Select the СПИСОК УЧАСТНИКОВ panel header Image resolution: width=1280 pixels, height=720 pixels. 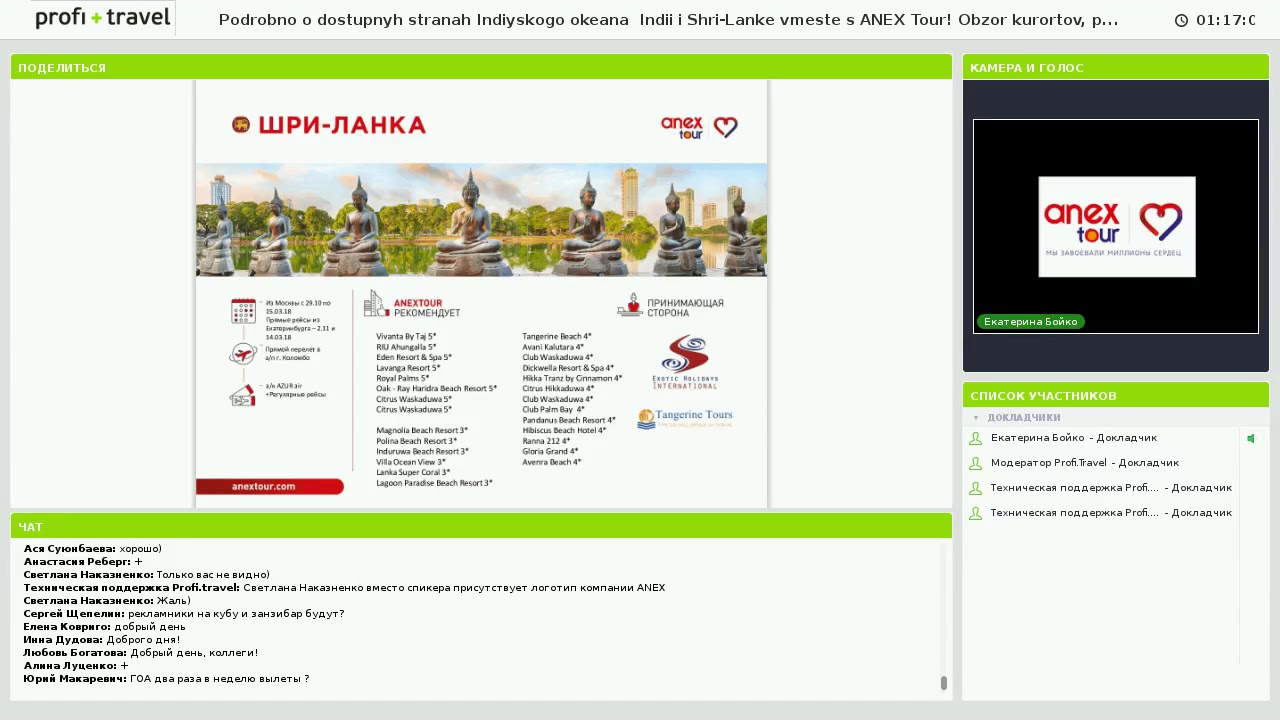tap(1115, 395)
